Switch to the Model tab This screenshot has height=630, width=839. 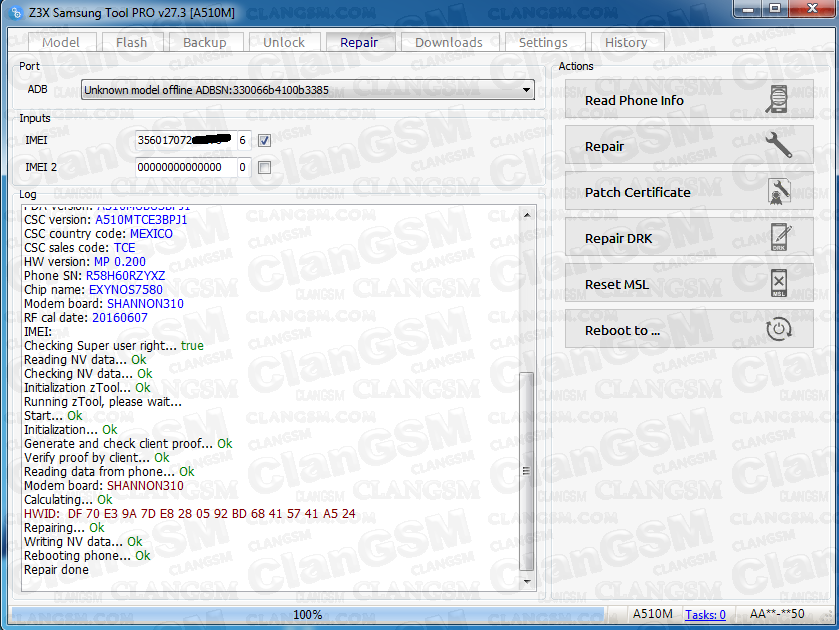(x=61, y=42)
